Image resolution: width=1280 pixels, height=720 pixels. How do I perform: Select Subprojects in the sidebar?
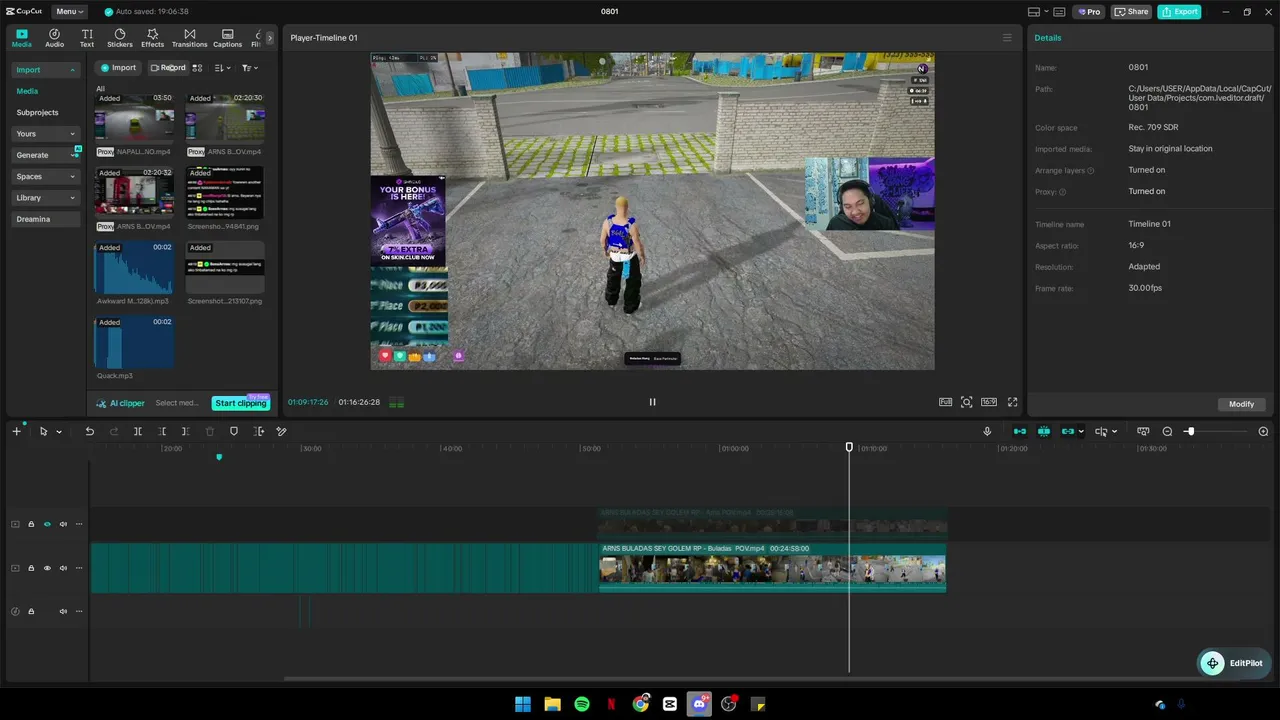(37, 113)
